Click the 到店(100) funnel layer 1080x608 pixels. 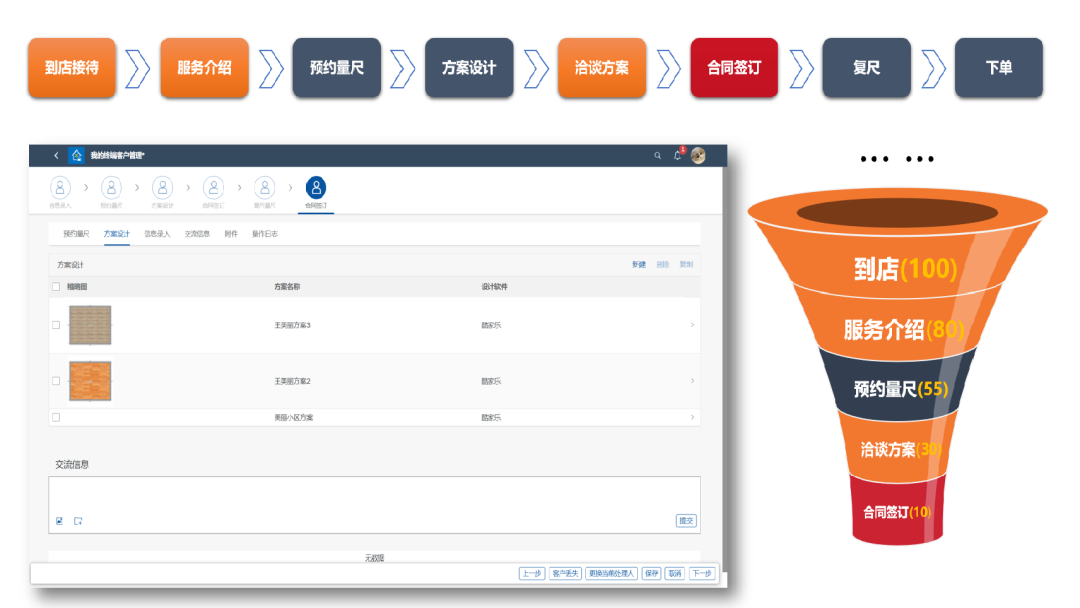[899, 267]
